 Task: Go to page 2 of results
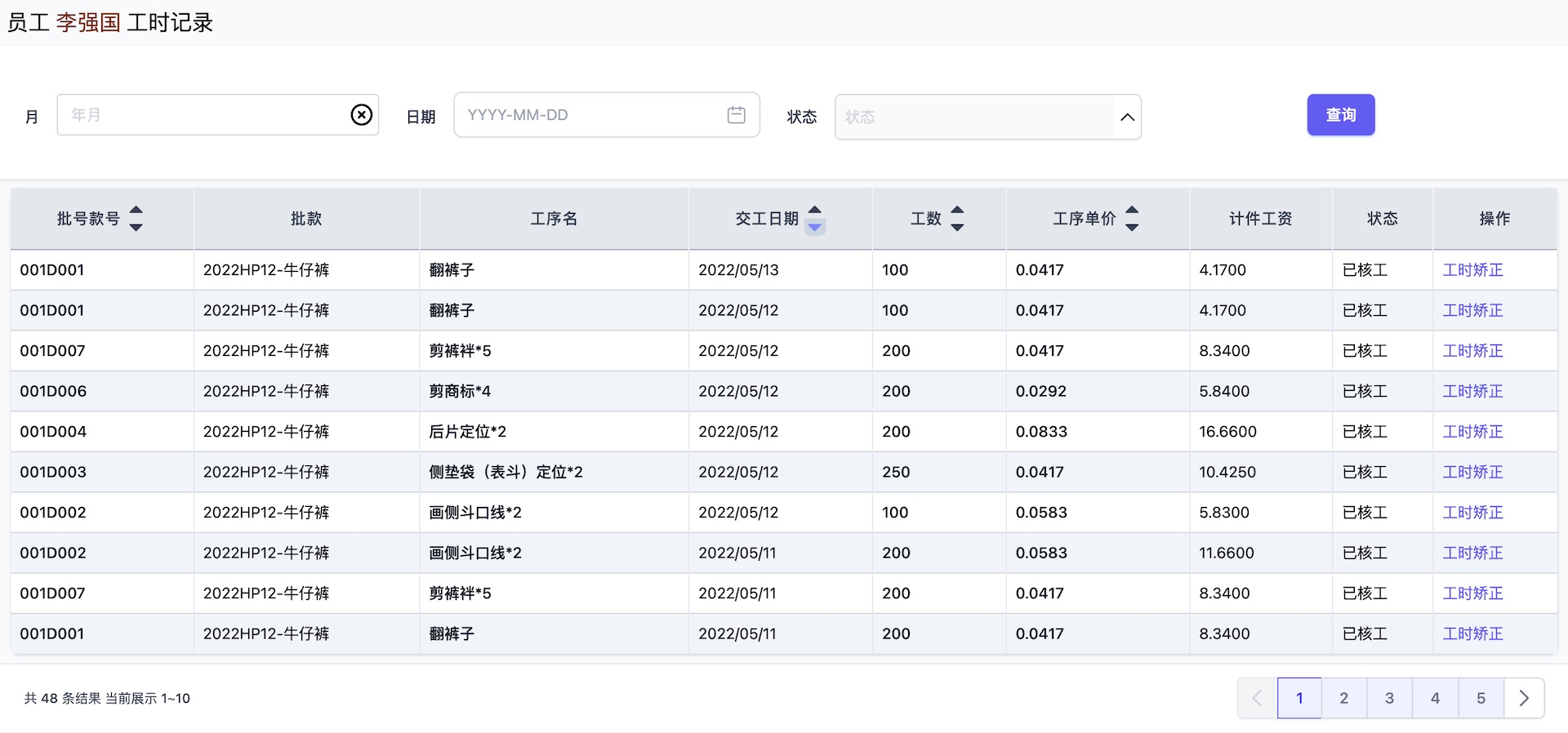click(1343, 698)
